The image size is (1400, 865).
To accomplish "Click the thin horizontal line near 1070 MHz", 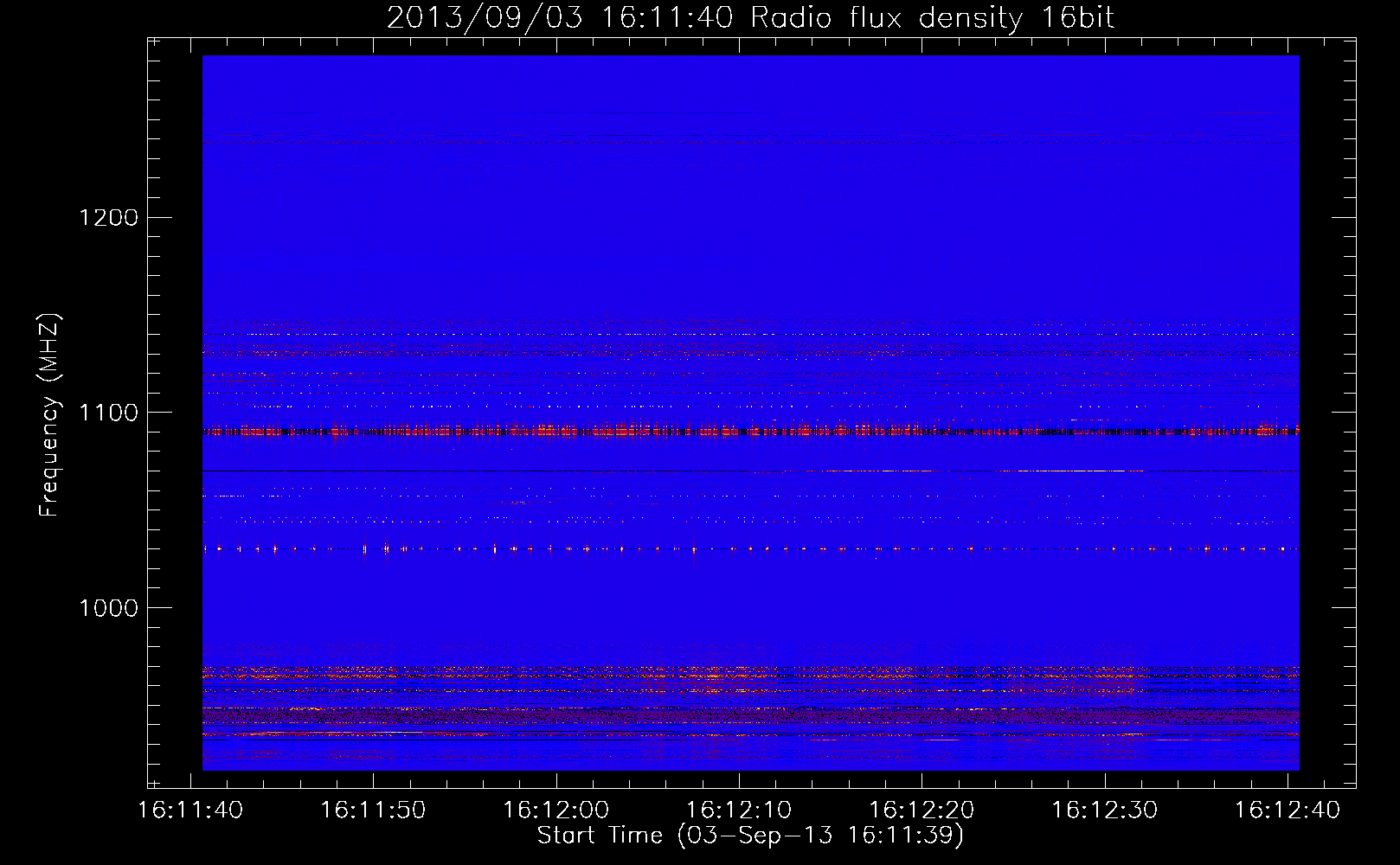I will coord(750,471).
